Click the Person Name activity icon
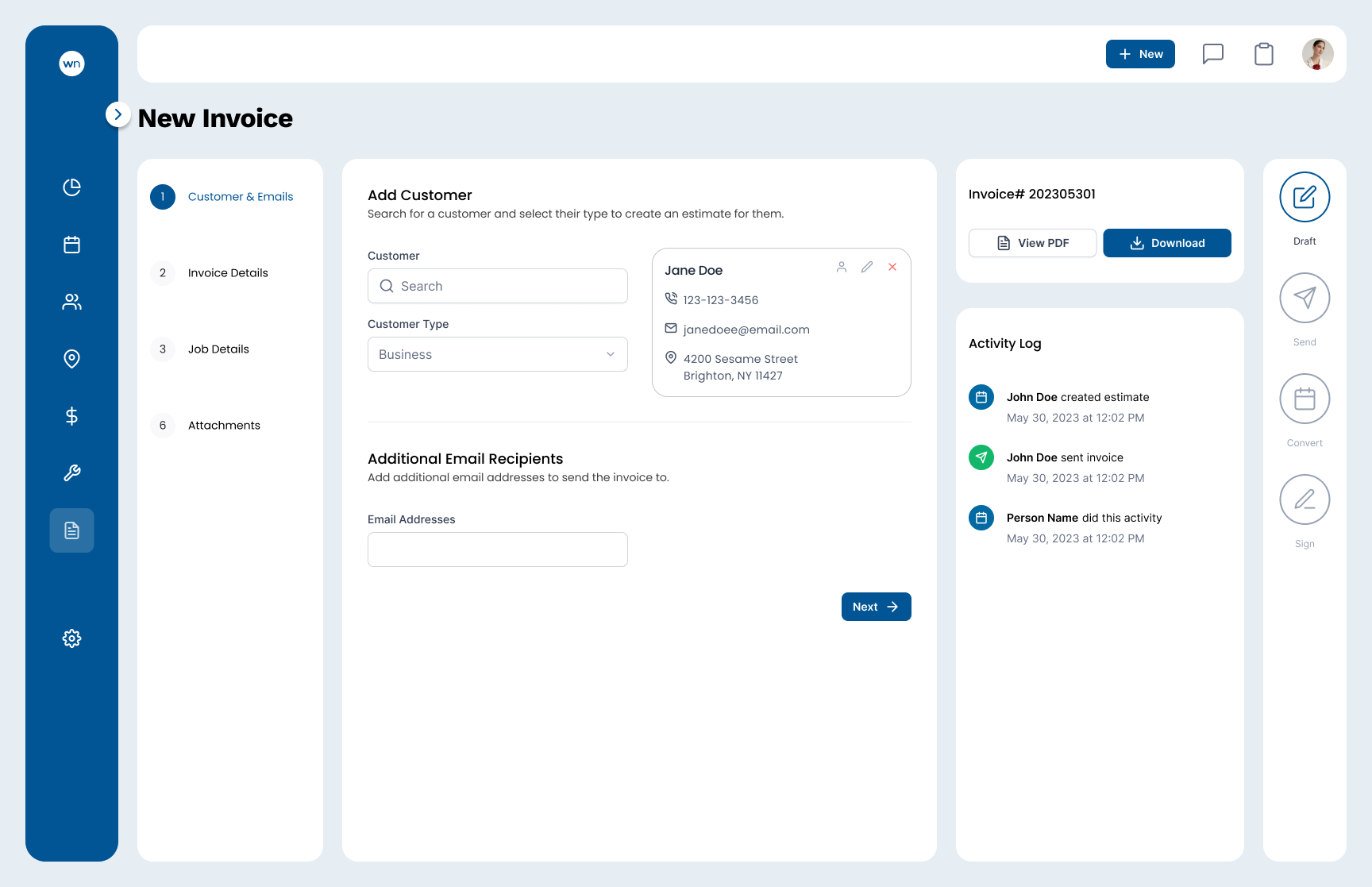 click(x=981, y=518)
